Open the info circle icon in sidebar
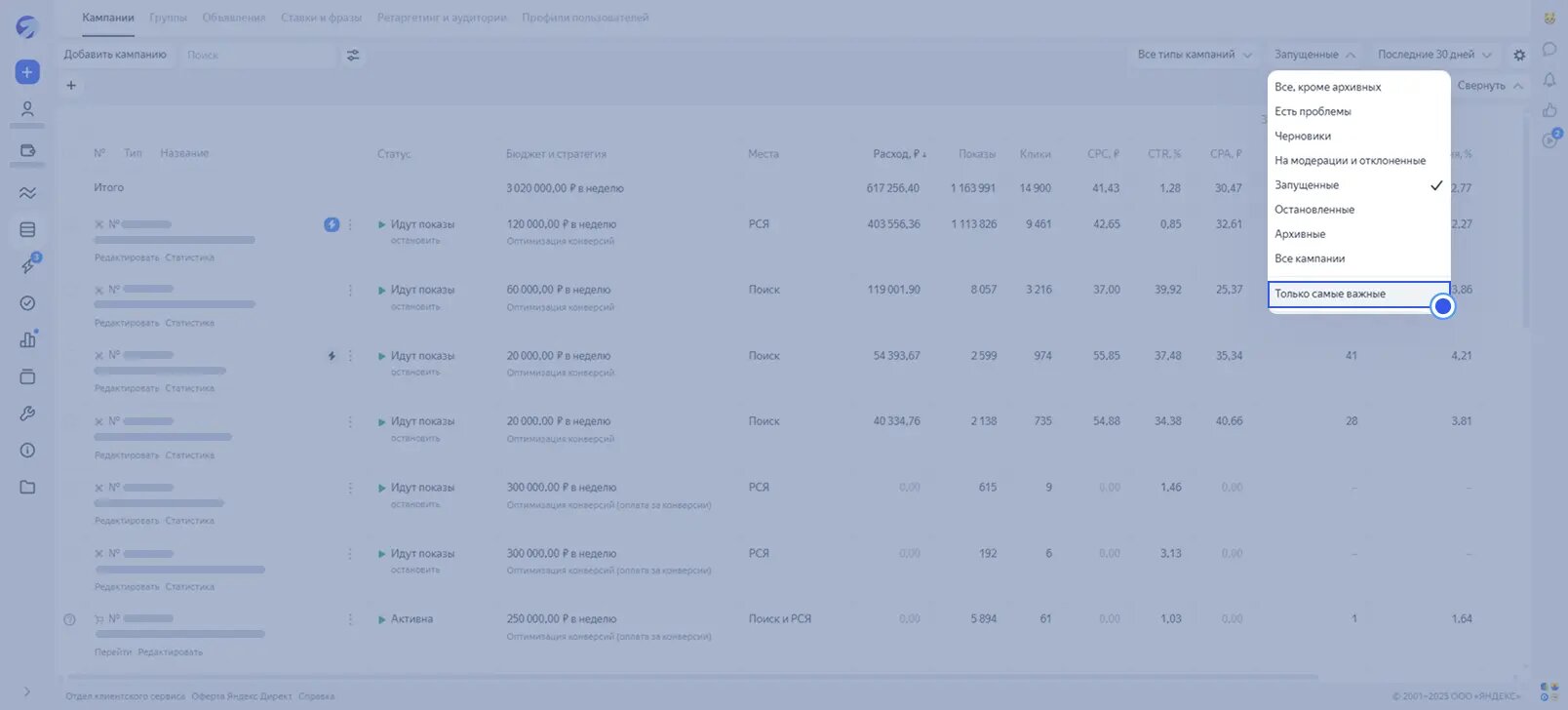Screen dimensions: 1568x710 click(x=27, y=451)
